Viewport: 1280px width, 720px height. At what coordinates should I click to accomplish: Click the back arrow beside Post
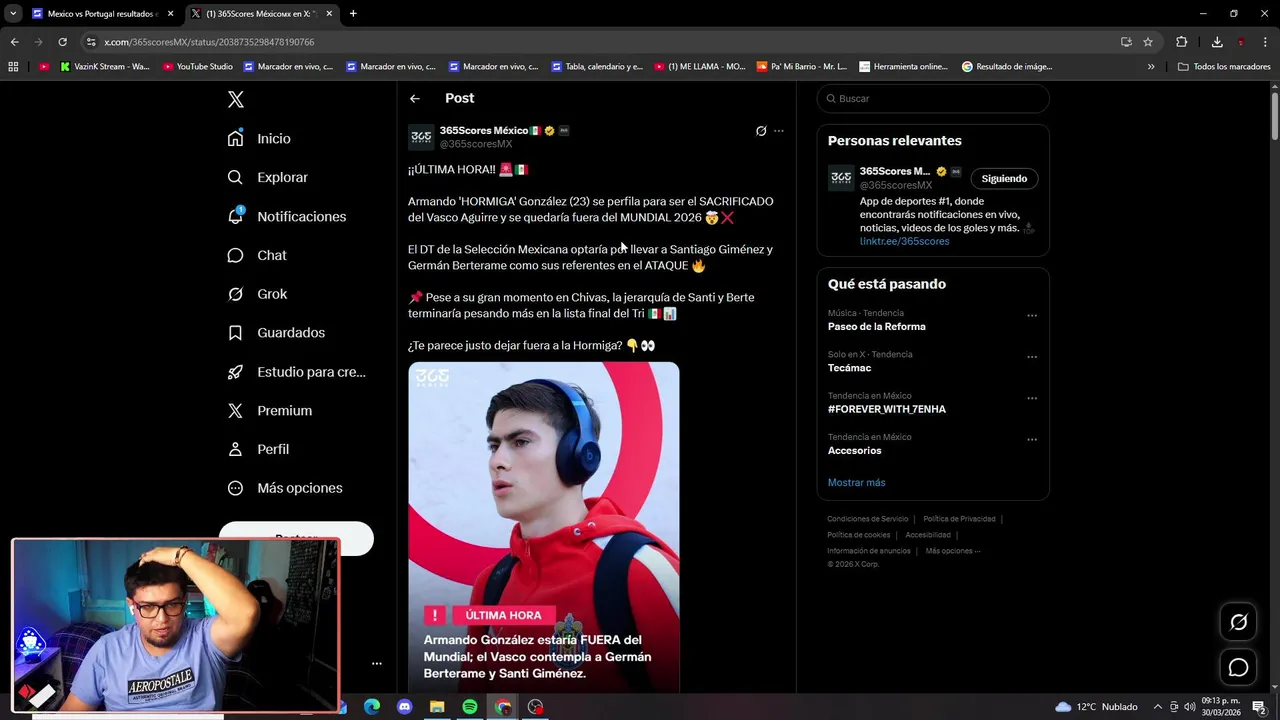point(415,98)
